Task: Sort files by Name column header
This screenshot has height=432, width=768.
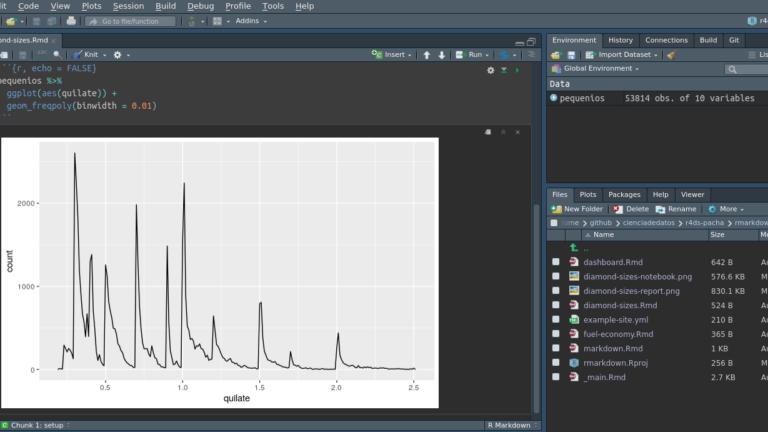Action: click(645, 235)
